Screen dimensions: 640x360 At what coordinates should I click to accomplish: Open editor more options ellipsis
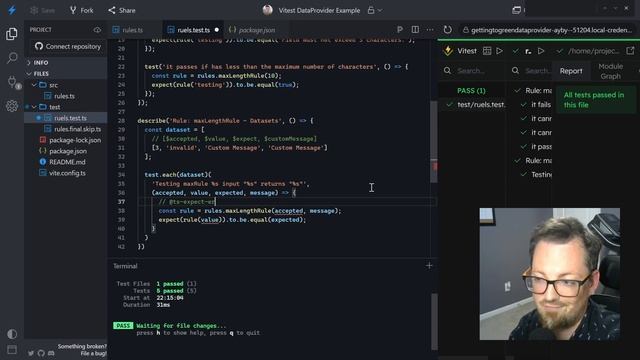(x=430, y=29)
